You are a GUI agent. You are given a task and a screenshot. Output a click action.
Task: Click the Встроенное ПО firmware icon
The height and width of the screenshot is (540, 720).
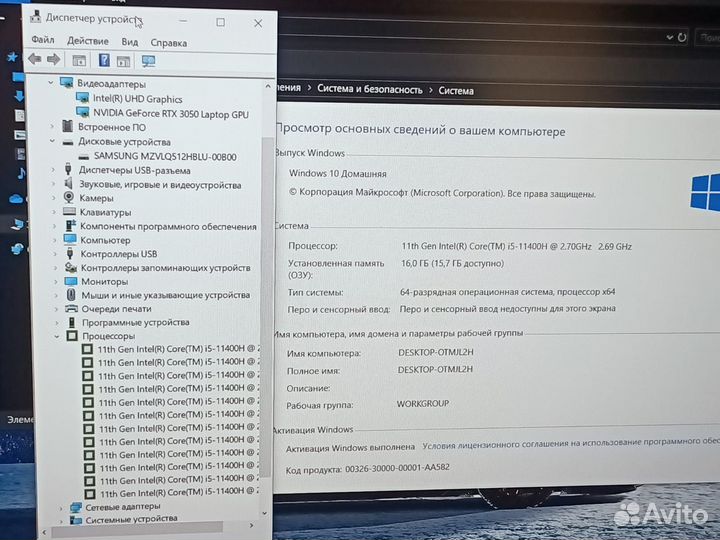pos(68,126)
